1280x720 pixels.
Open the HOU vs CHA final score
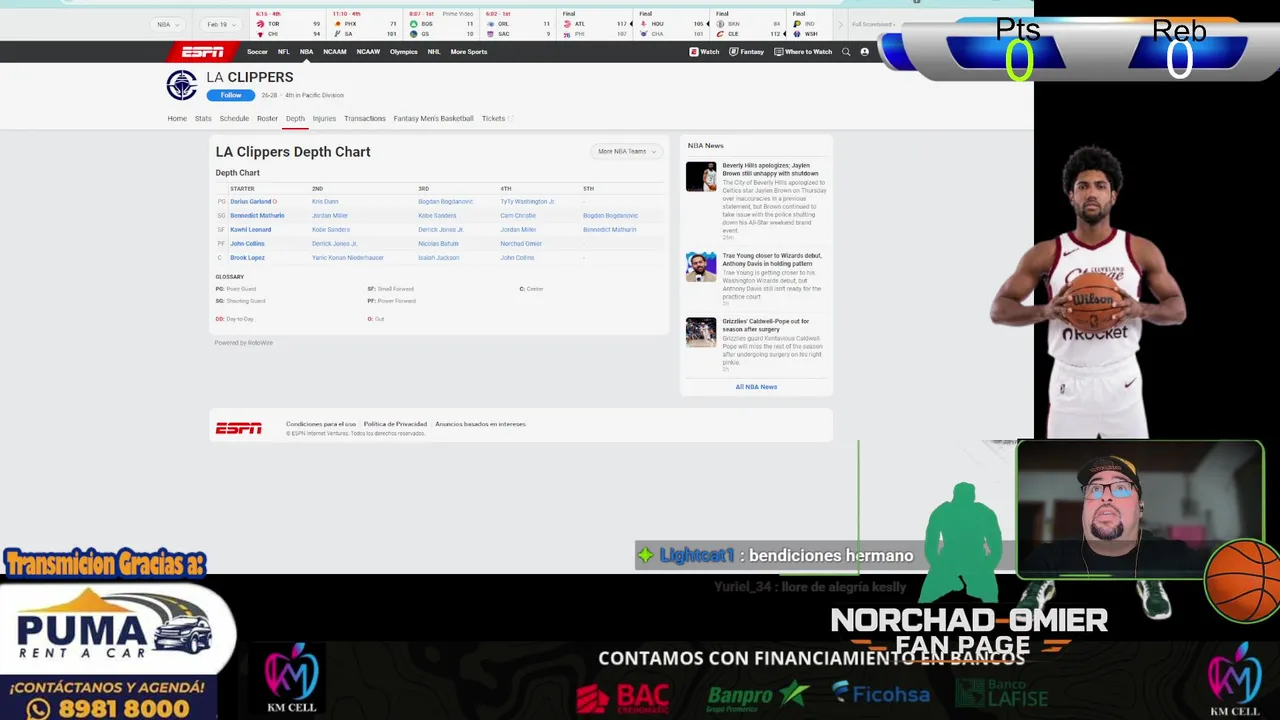click(x=671, y=24)
